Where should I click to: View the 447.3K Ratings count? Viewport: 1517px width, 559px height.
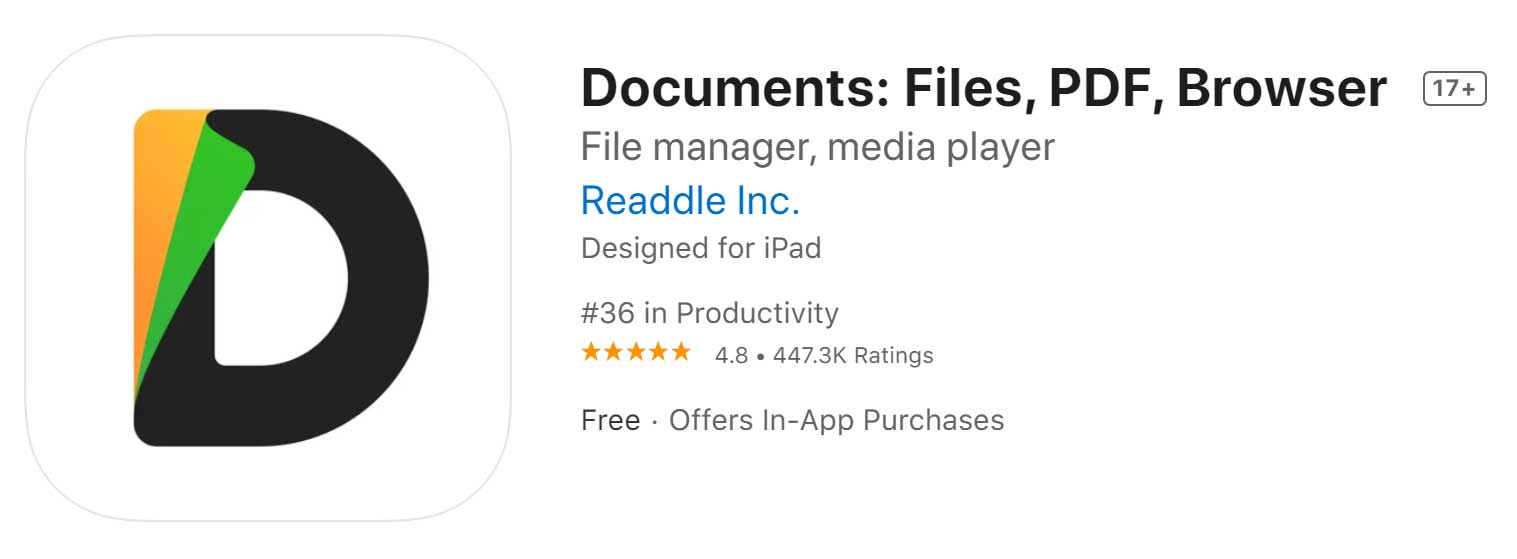(x=852, y=355)
